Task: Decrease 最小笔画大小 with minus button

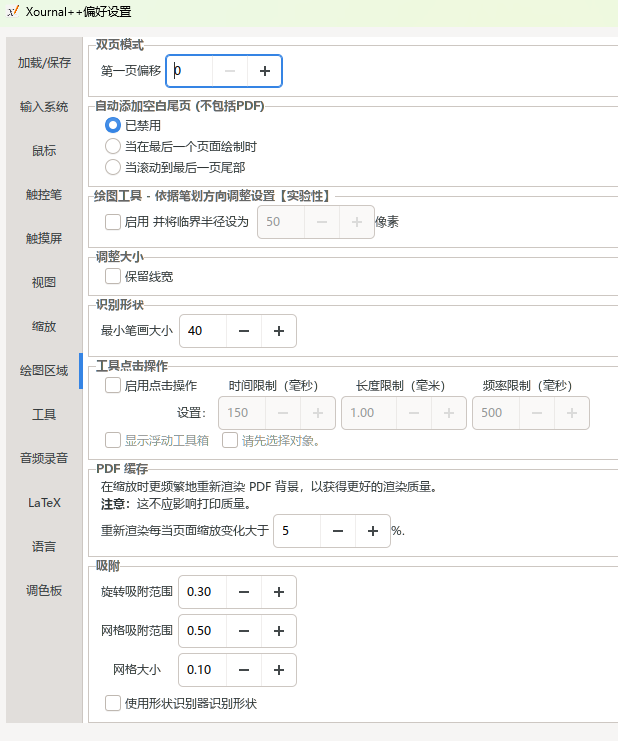Action: [x=244, y=331]
